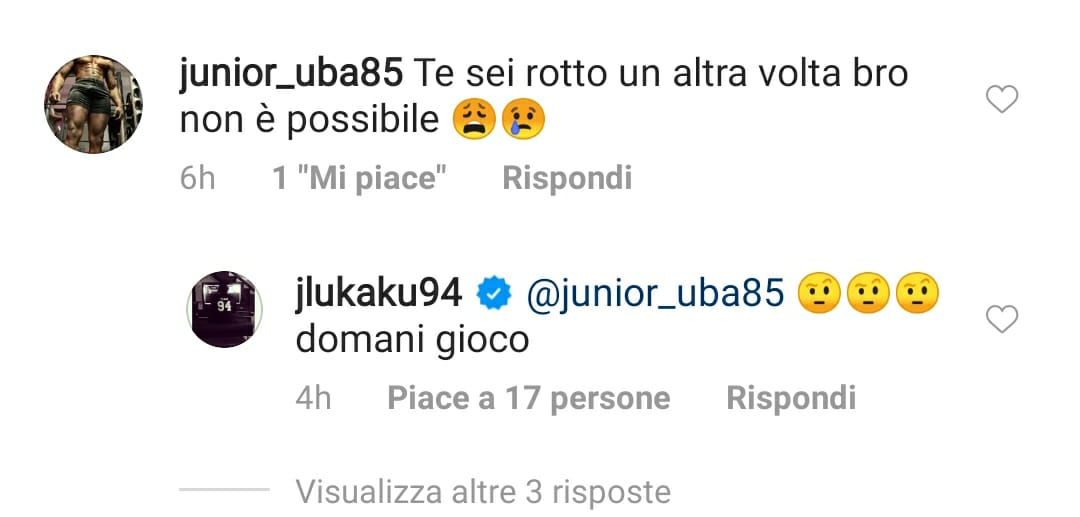1080x517 pixels.
Task: Open the jlukaku94 username on the reply
Action: tap(380, 295)
